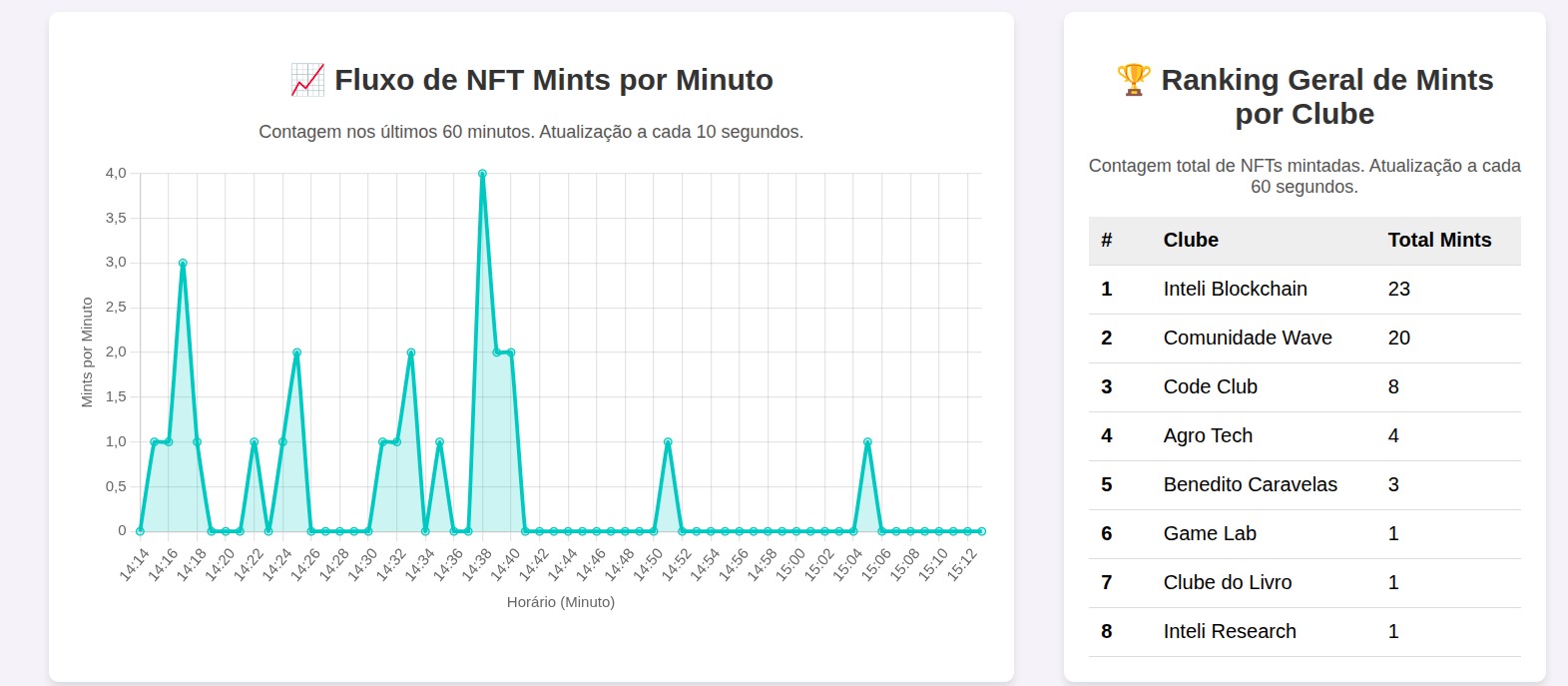Click the Horário (Minuto) axis title
The image size is (1568, 686).
pyautogui.click(x=560, y=602)
